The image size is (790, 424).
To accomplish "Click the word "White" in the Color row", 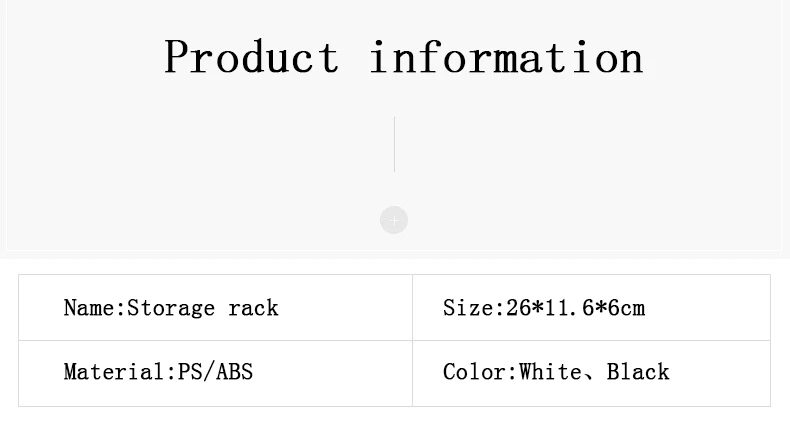I will coord(550,372).
